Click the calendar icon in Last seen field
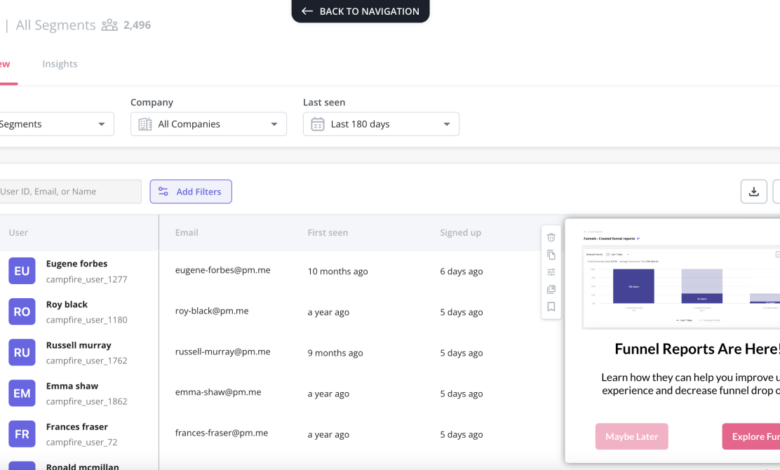The width and height of the screenshot is (780, 470). coord(317,124)
